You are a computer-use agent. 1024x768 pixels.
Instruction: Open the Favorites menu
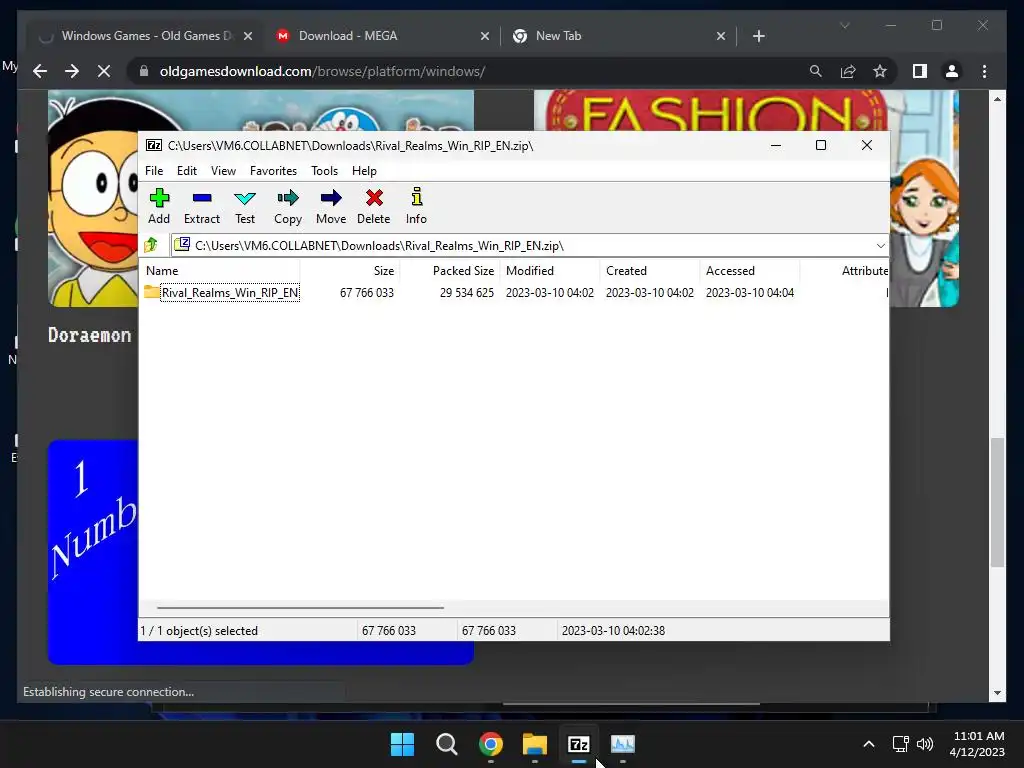pos(273,170)
